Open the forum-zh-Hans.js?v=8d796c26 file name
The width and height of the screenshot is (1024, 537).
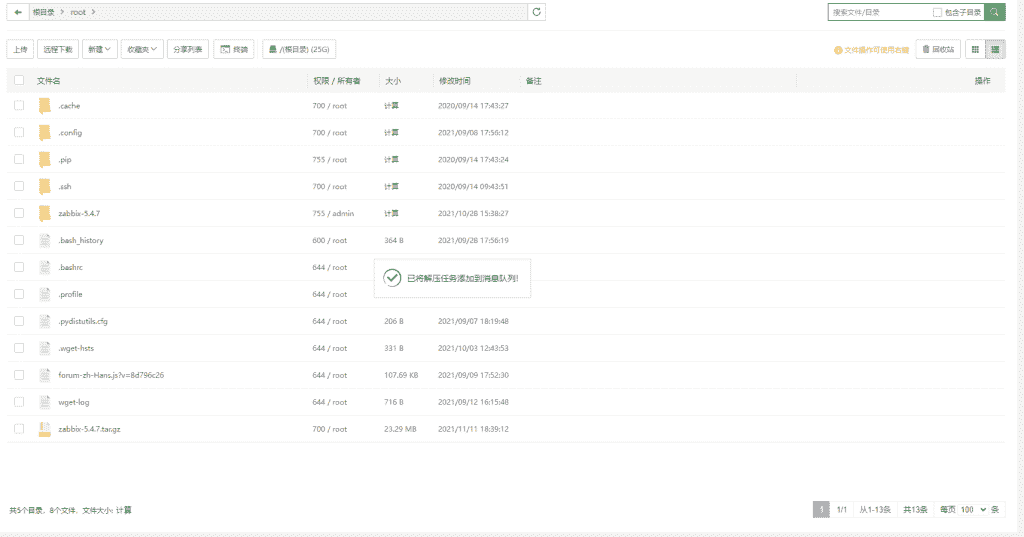[x=111, y=375]
